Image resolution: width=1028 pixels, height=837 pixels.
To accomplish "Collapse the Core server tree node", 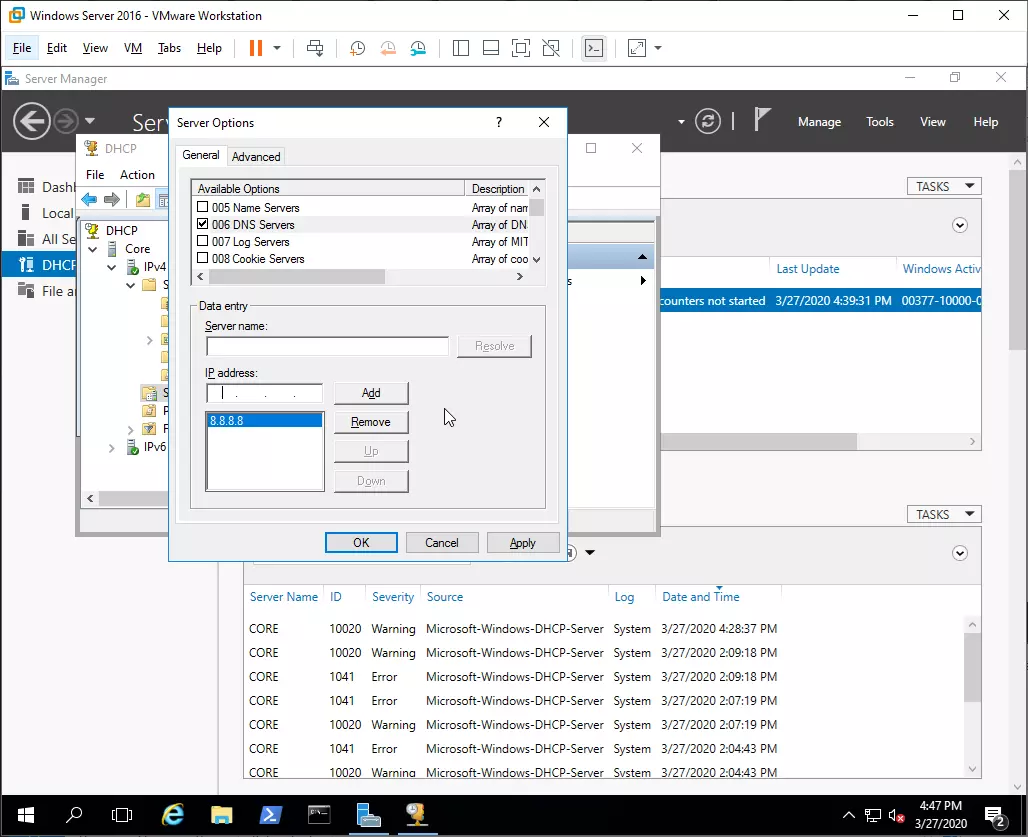I will coord(93,249).
